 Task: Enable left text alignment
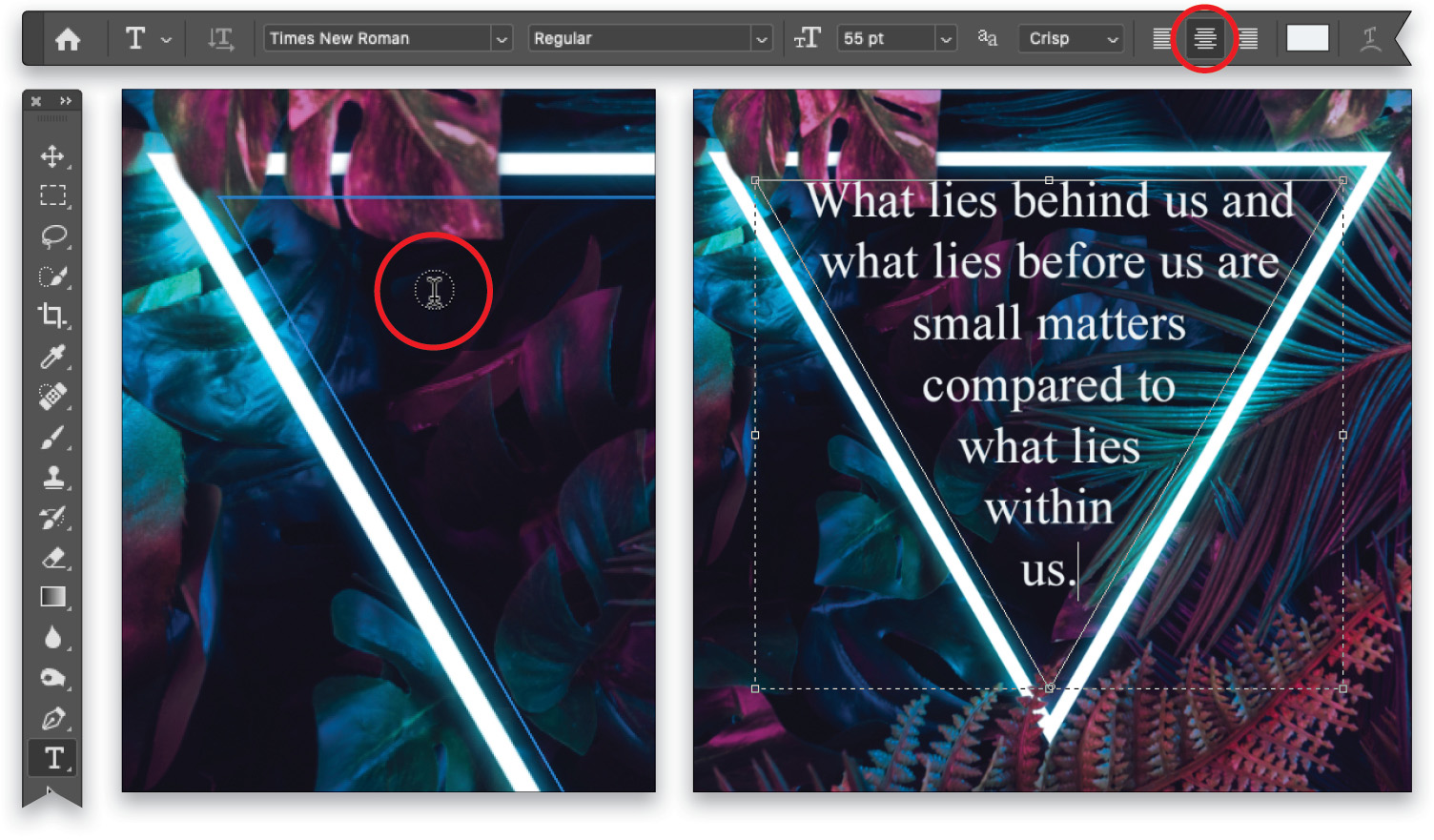tap(1163, 38)
